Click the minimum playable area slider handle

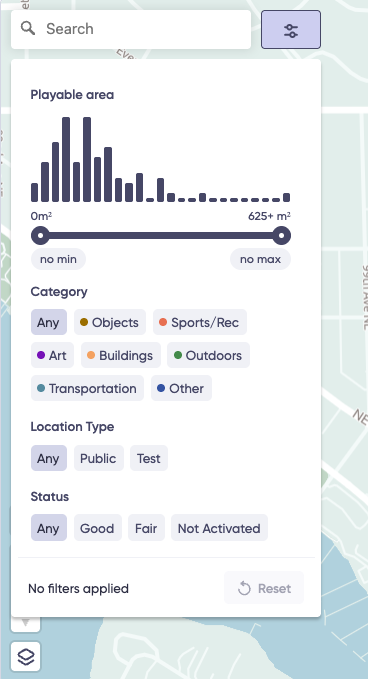point(40,236)
